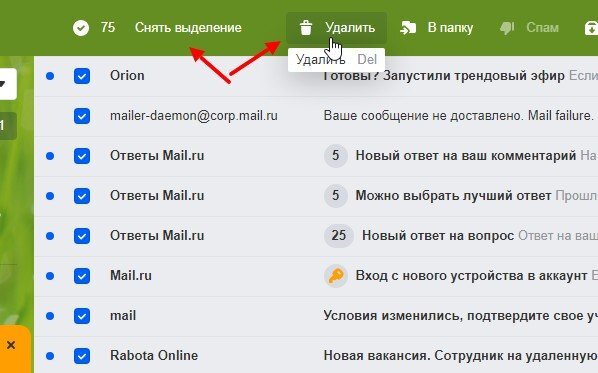Uncheck the Orion message checkbox
598x373 pixels.
(x=82, y=76)
